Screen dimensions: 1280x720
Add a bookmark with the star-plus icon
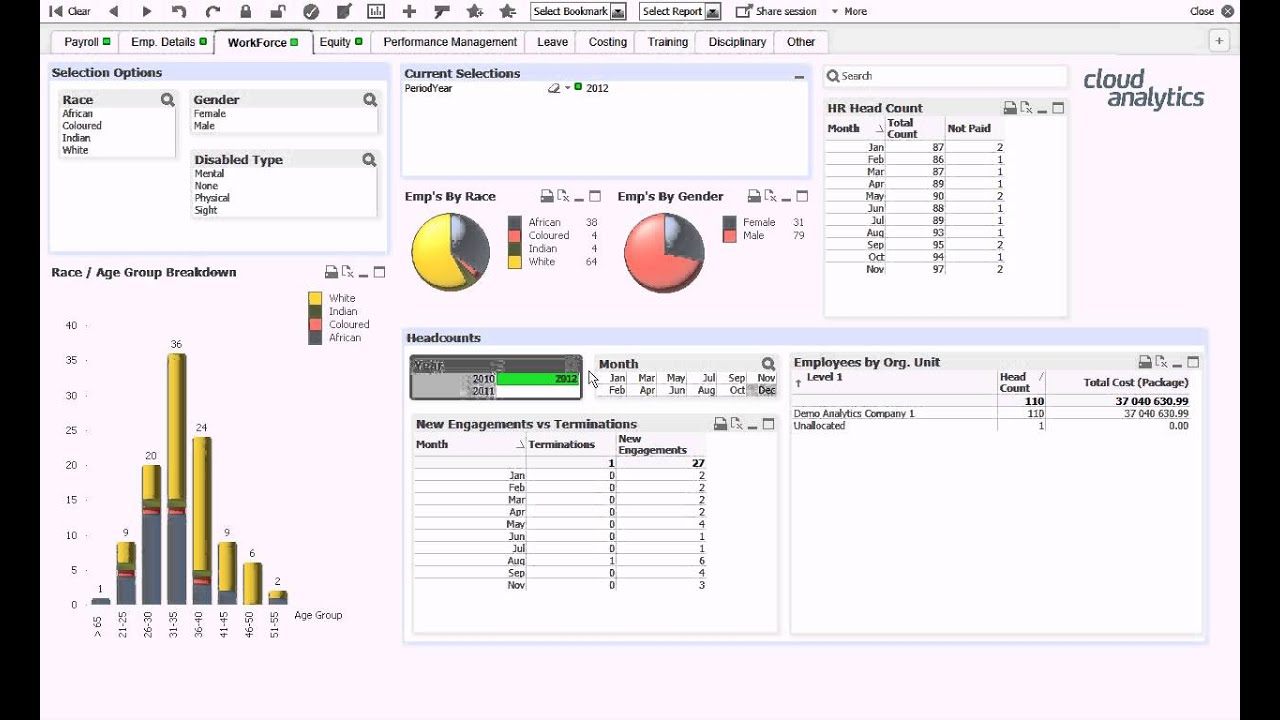coord(474,11)
